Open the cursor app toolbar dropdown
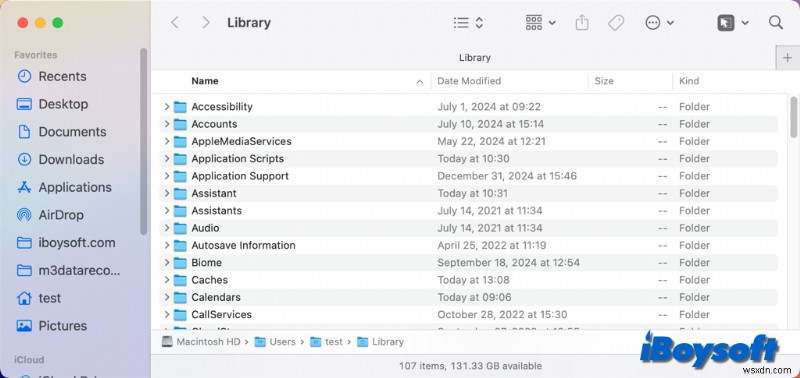This screenshot has width=800, height=378. (x=733, y=23)
